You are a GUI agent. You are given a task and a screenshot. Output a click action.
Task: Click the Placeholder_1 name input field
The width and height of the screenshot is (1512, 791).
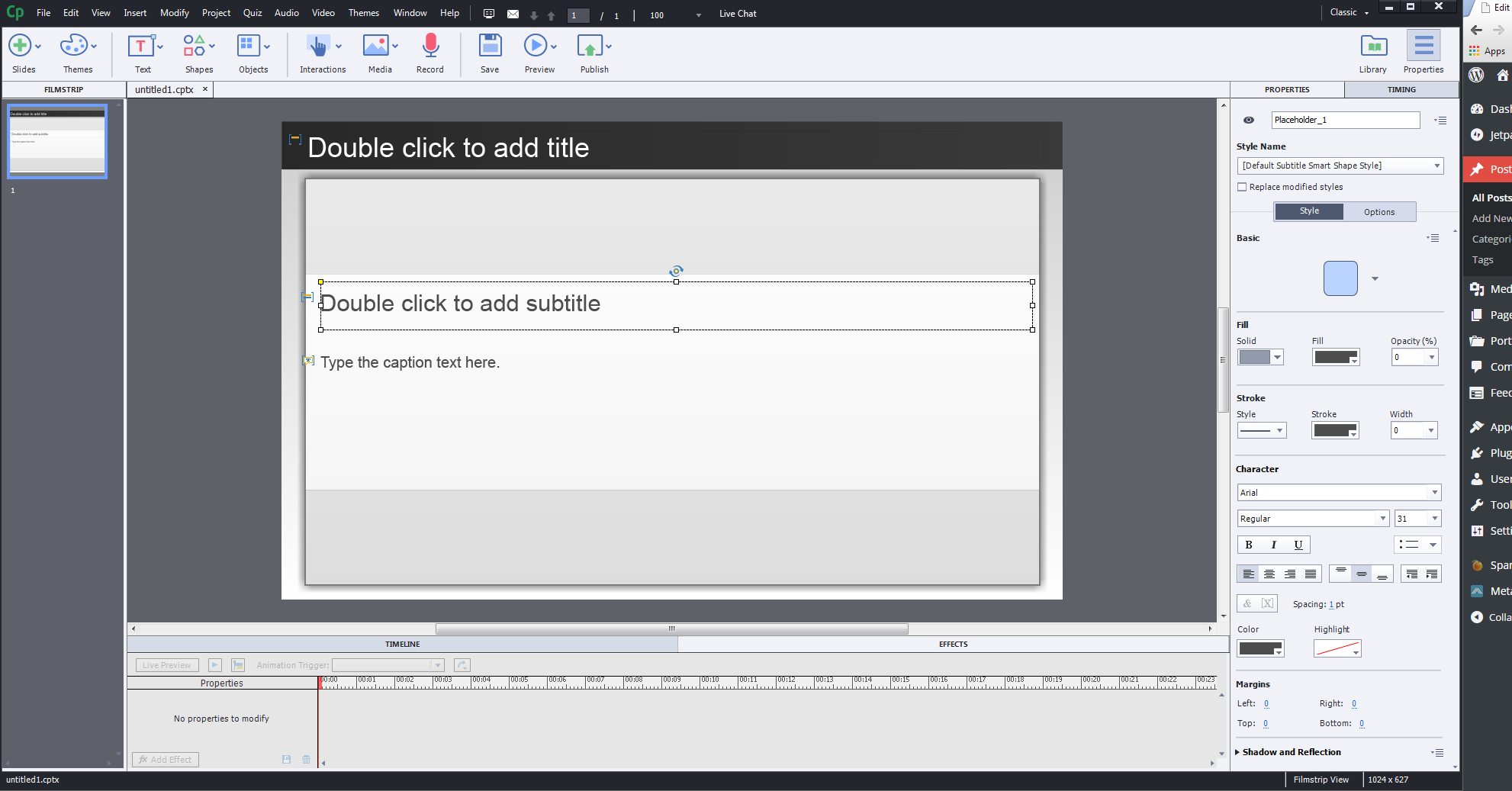tap(1346, 120)
